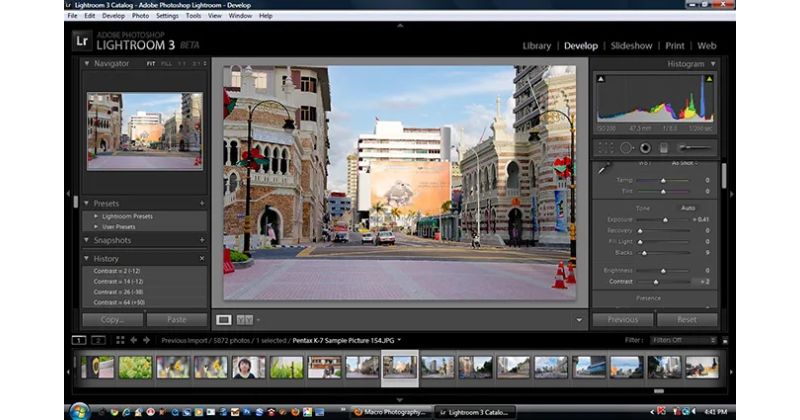800x420 pixels.
Task: Open Pentax K-7 Sample Picture filename dropdown
Action: coord(399,340)
